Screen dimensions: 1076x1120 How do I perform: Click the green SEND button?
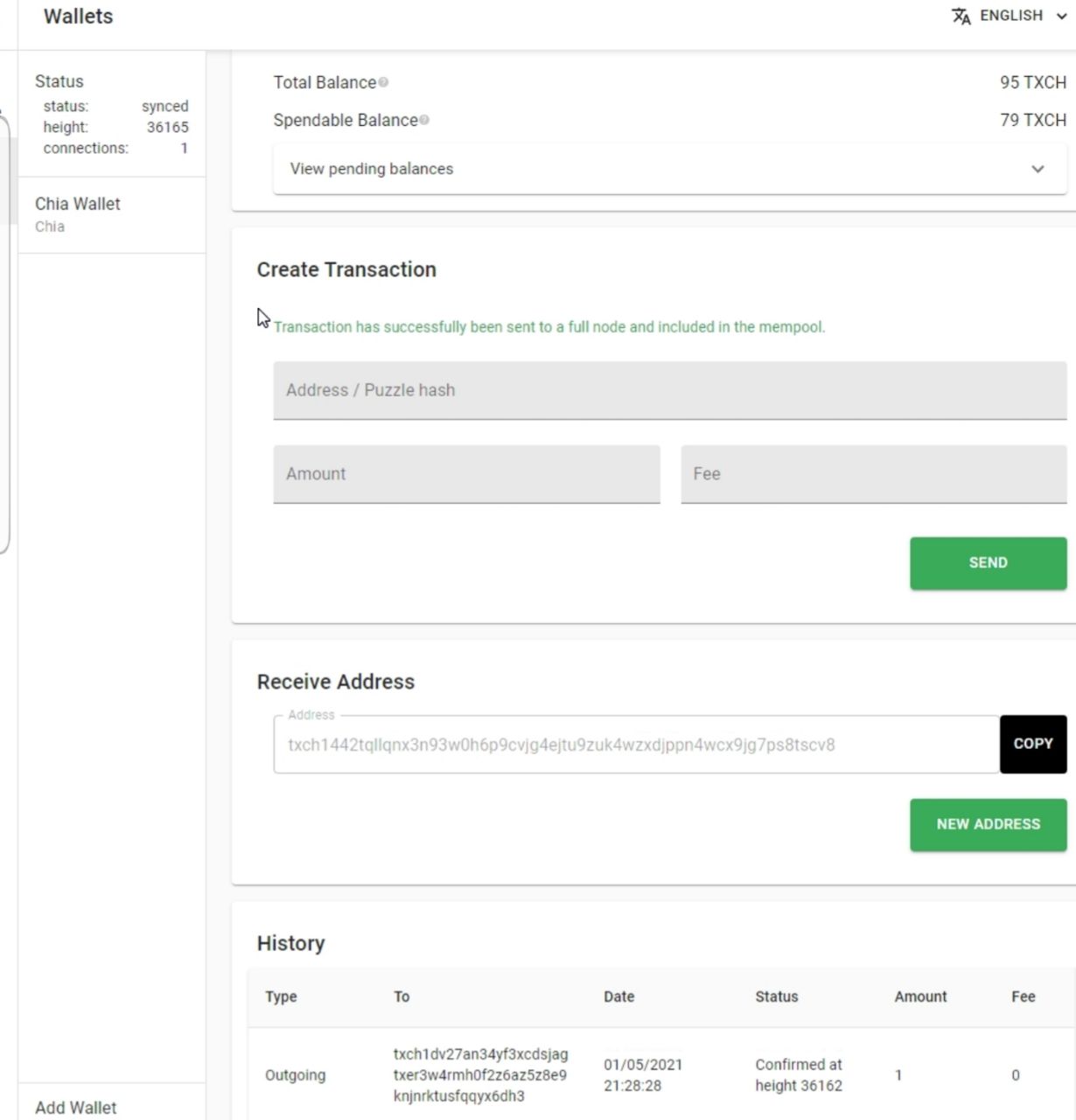coord(988,563)
